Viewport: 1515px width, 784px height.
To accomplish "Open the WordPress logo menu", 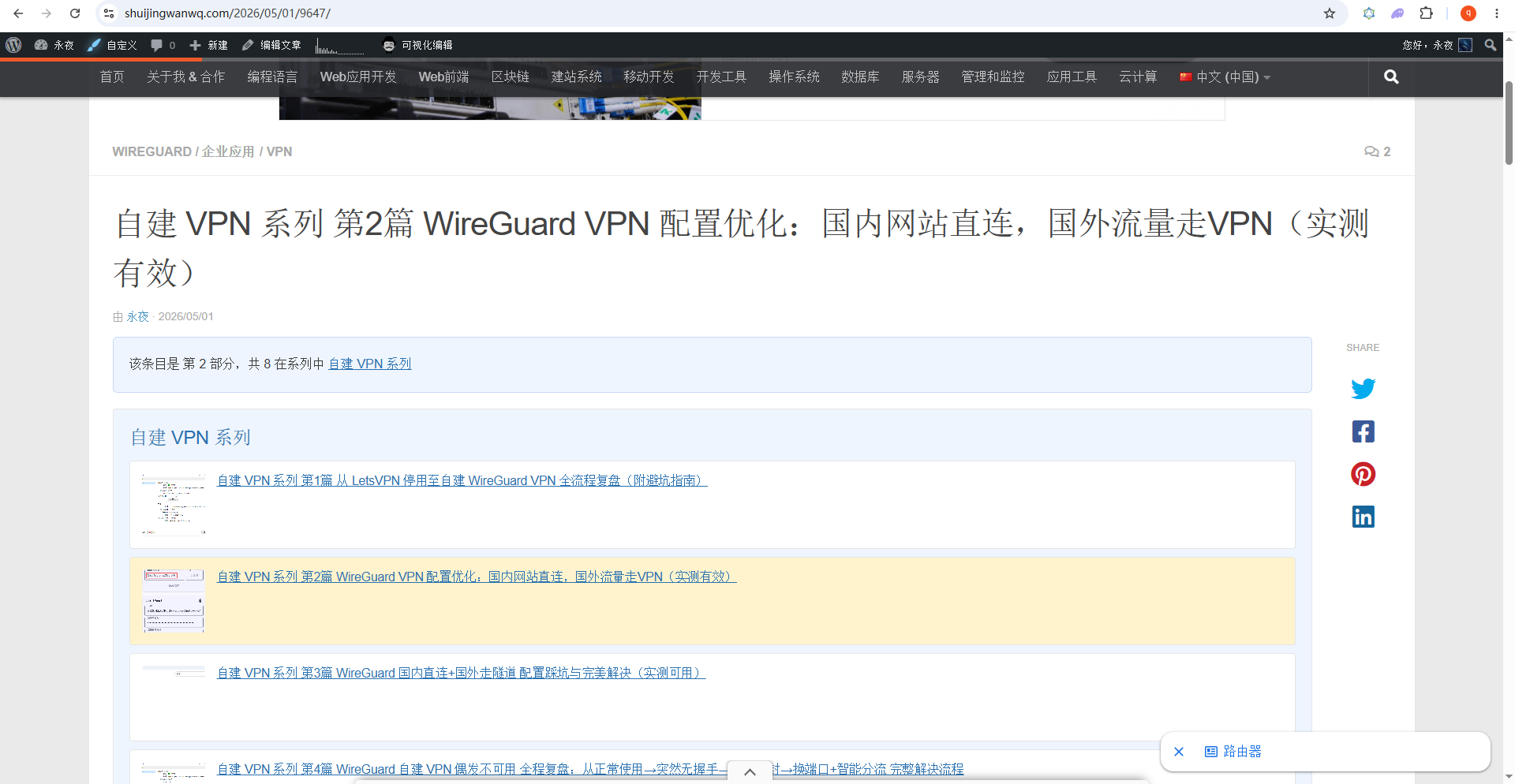I will pyautogui.click(x=13, y=45).
